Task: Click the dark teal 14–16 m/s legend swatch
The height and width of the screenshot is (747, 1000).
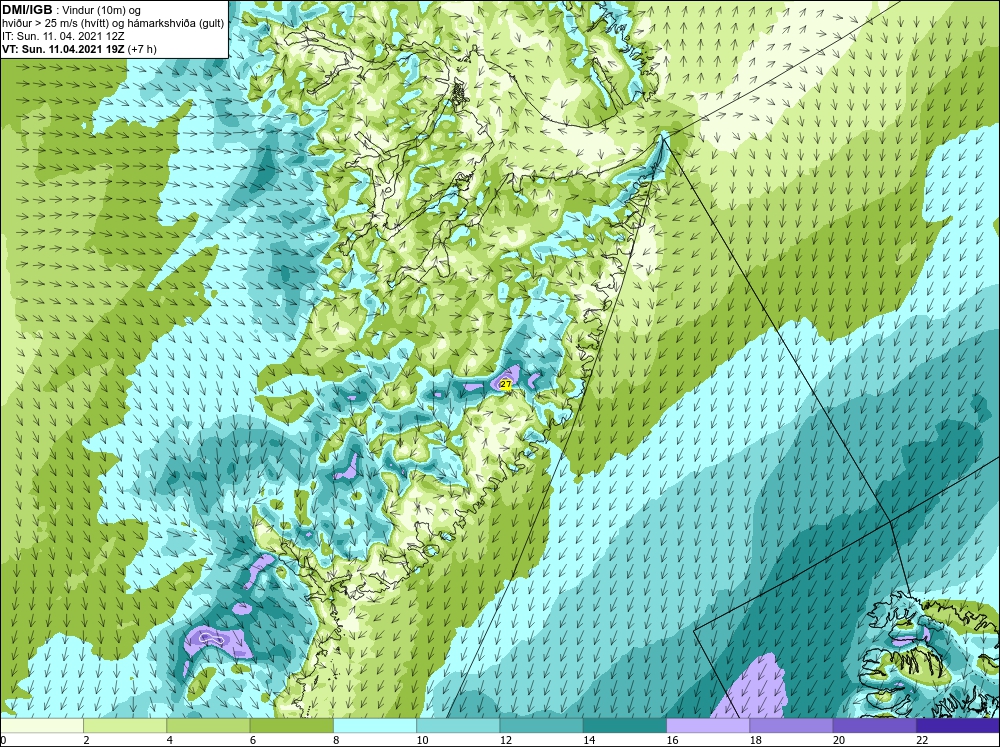Action: click(x=624, y=726)
